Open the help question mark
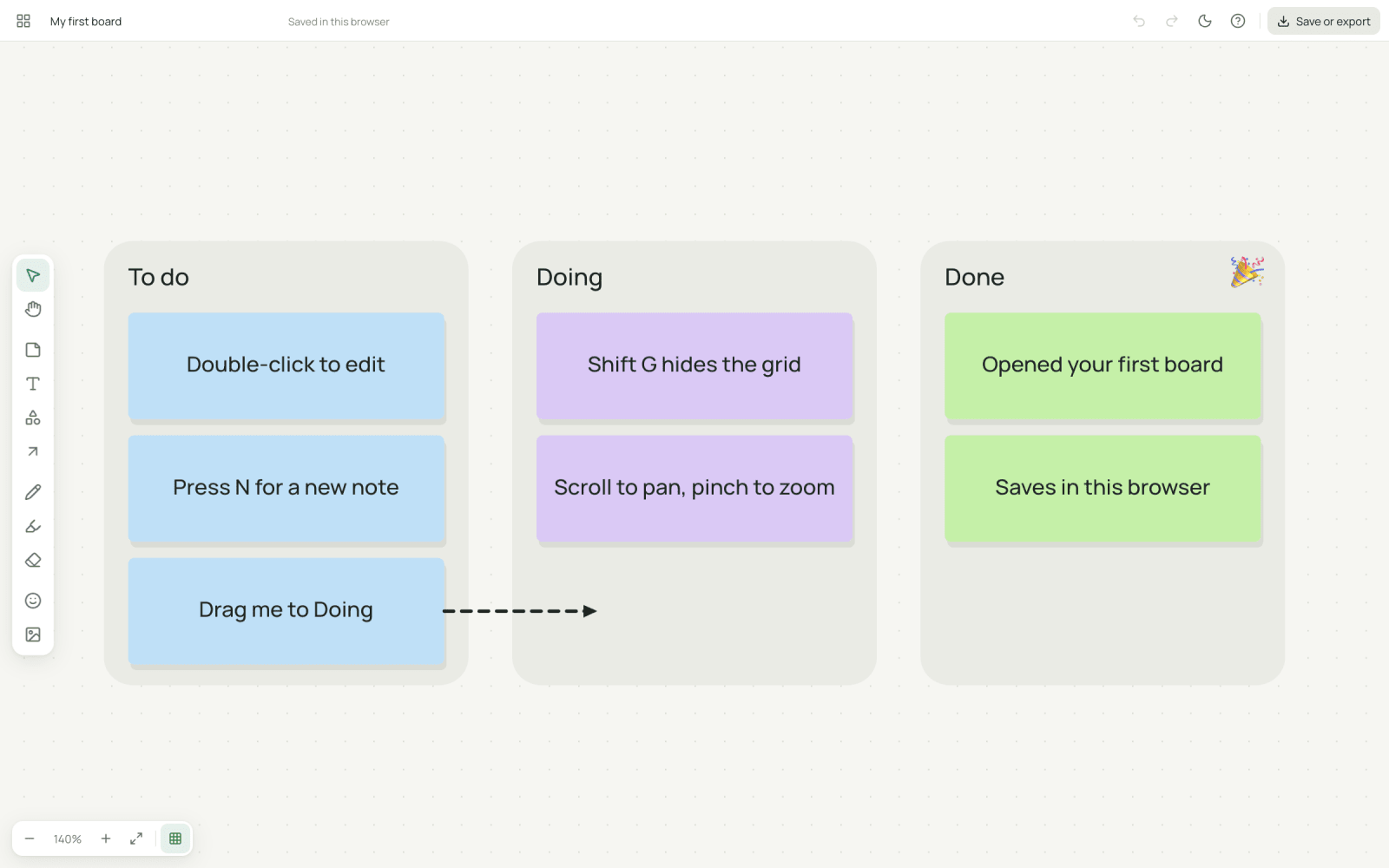This screenshot has height=868, width=1389. 1238,21
